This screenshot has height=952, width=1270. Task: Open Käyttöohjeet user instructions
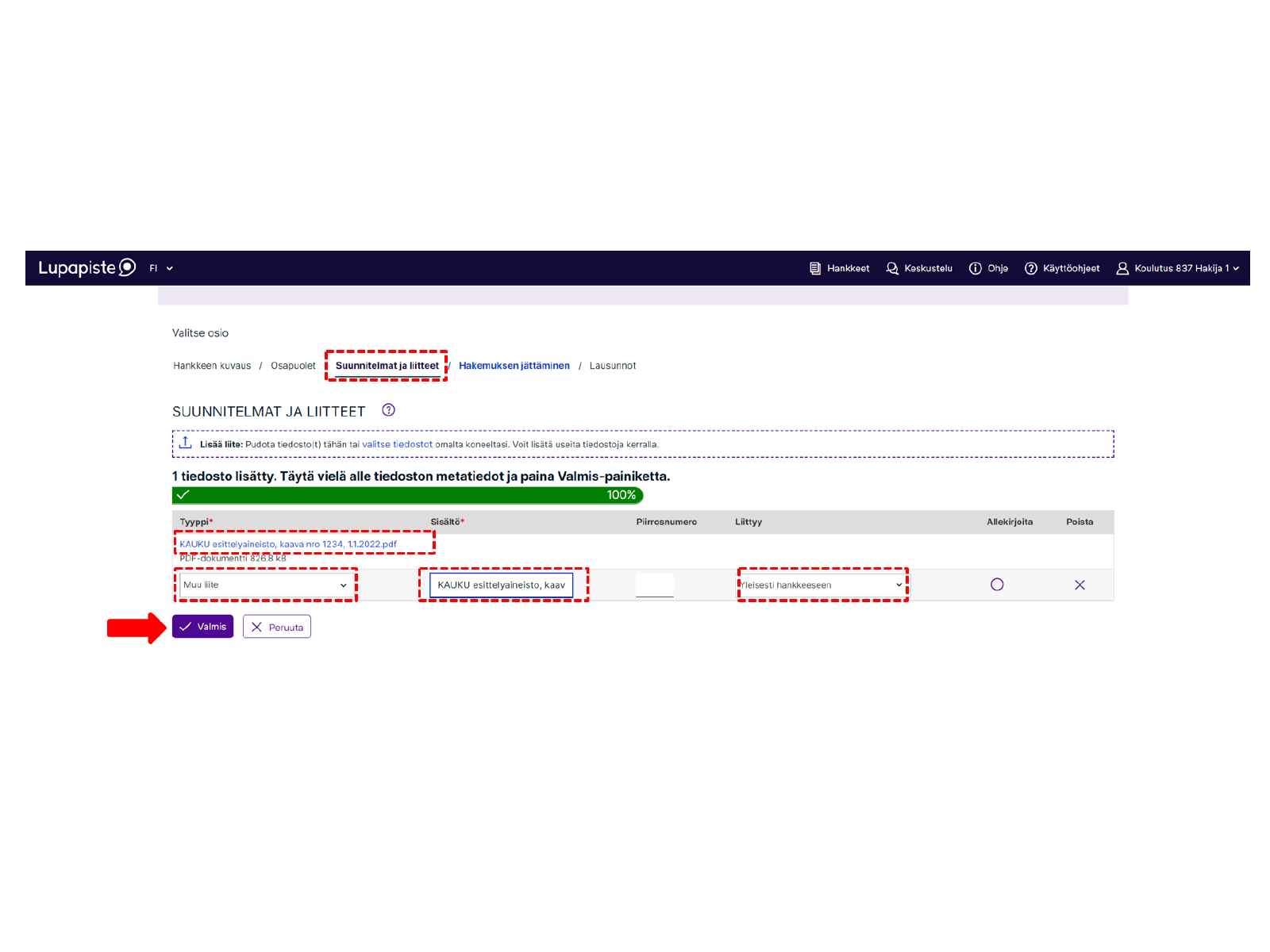1062,268
